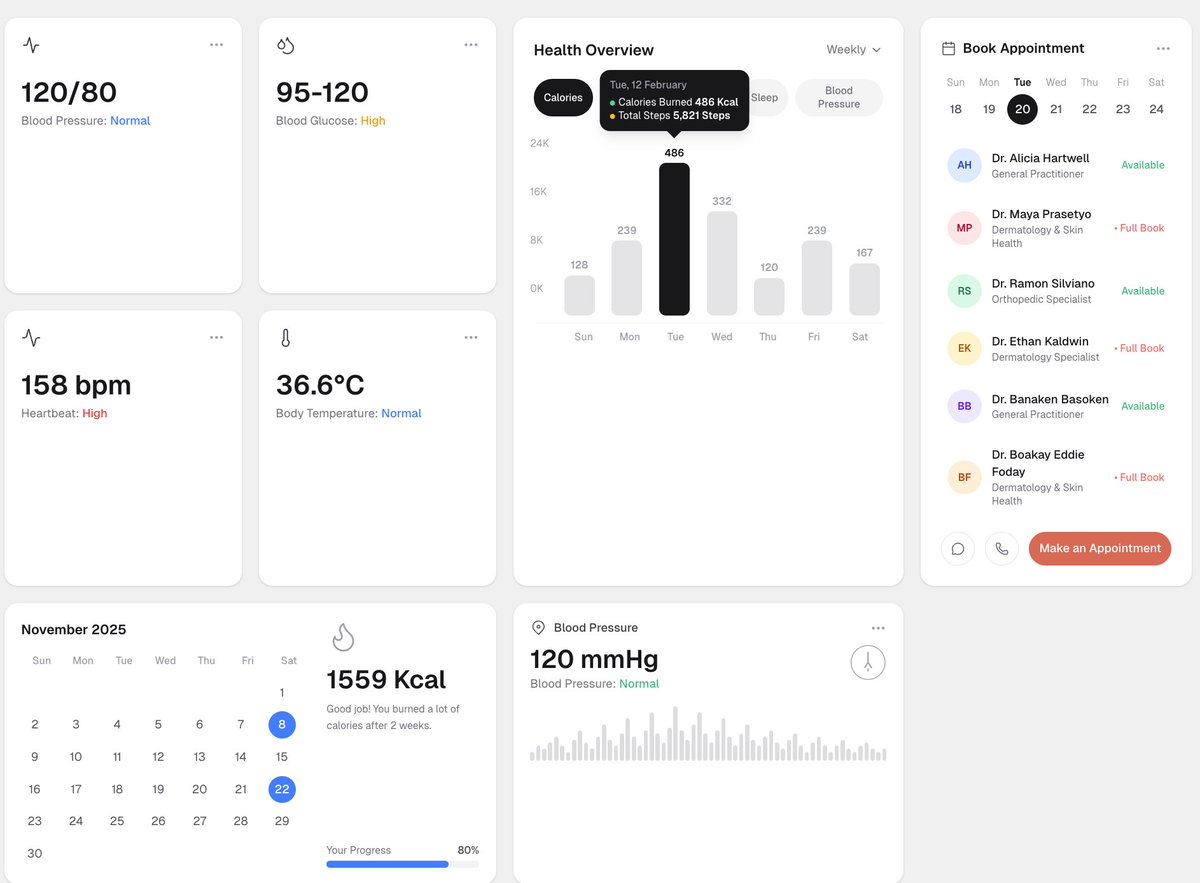Select November 30 on the calendar
This screenshot has height=883, width=1200.
35,853
